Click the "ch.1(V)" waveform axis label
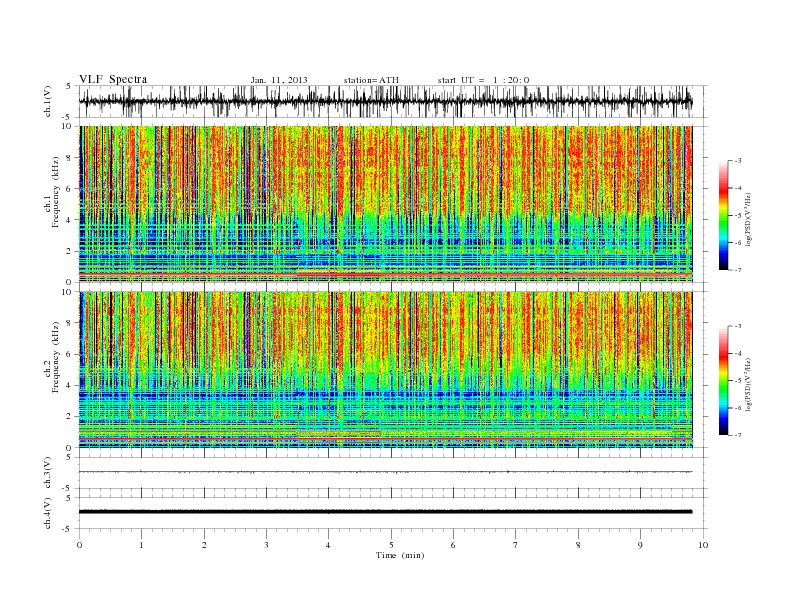Viewport: 792px width, 612px height. (x=48, y=101)
